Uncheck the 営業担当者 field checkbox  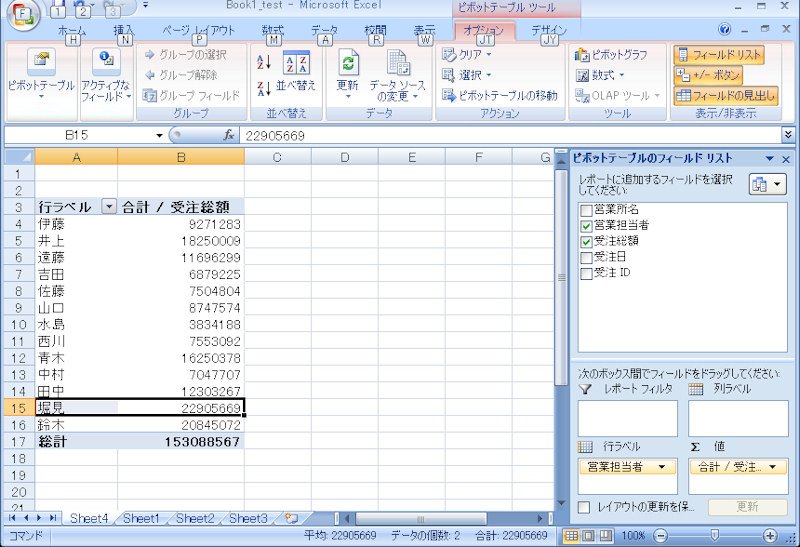[x=586, y=226]
